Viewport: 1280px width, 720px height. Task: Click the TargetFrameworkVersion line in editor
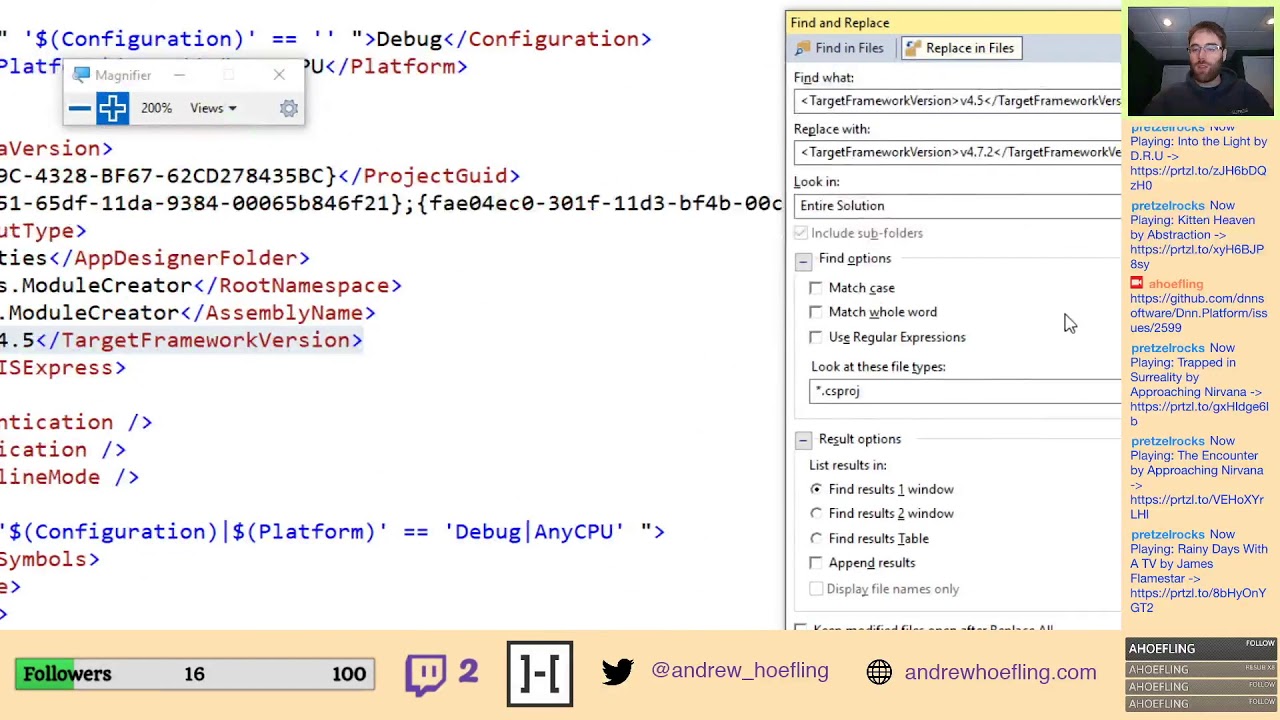[181, 340]
